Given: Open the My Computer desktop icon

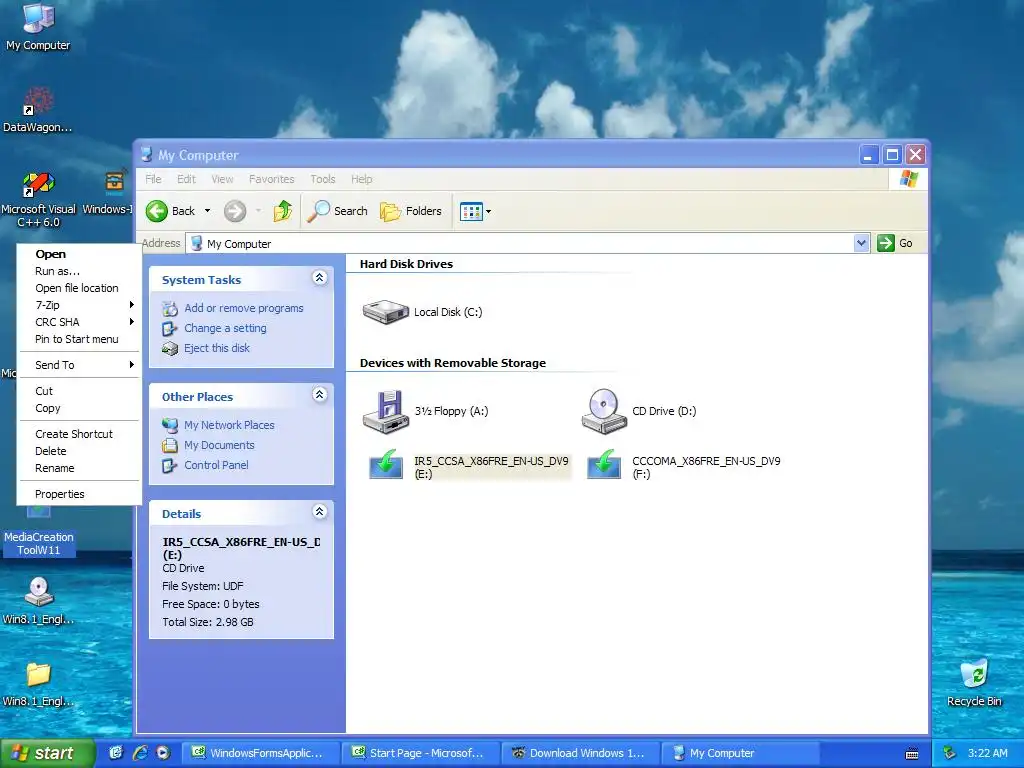Looking at the screenshot, I should point(38,26).
